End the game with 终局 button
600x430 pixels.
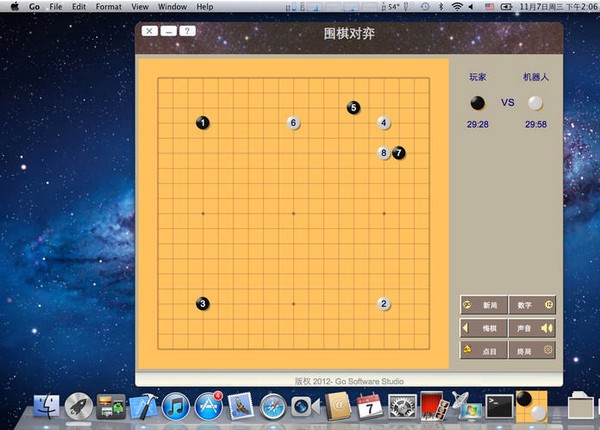point(532,350)
